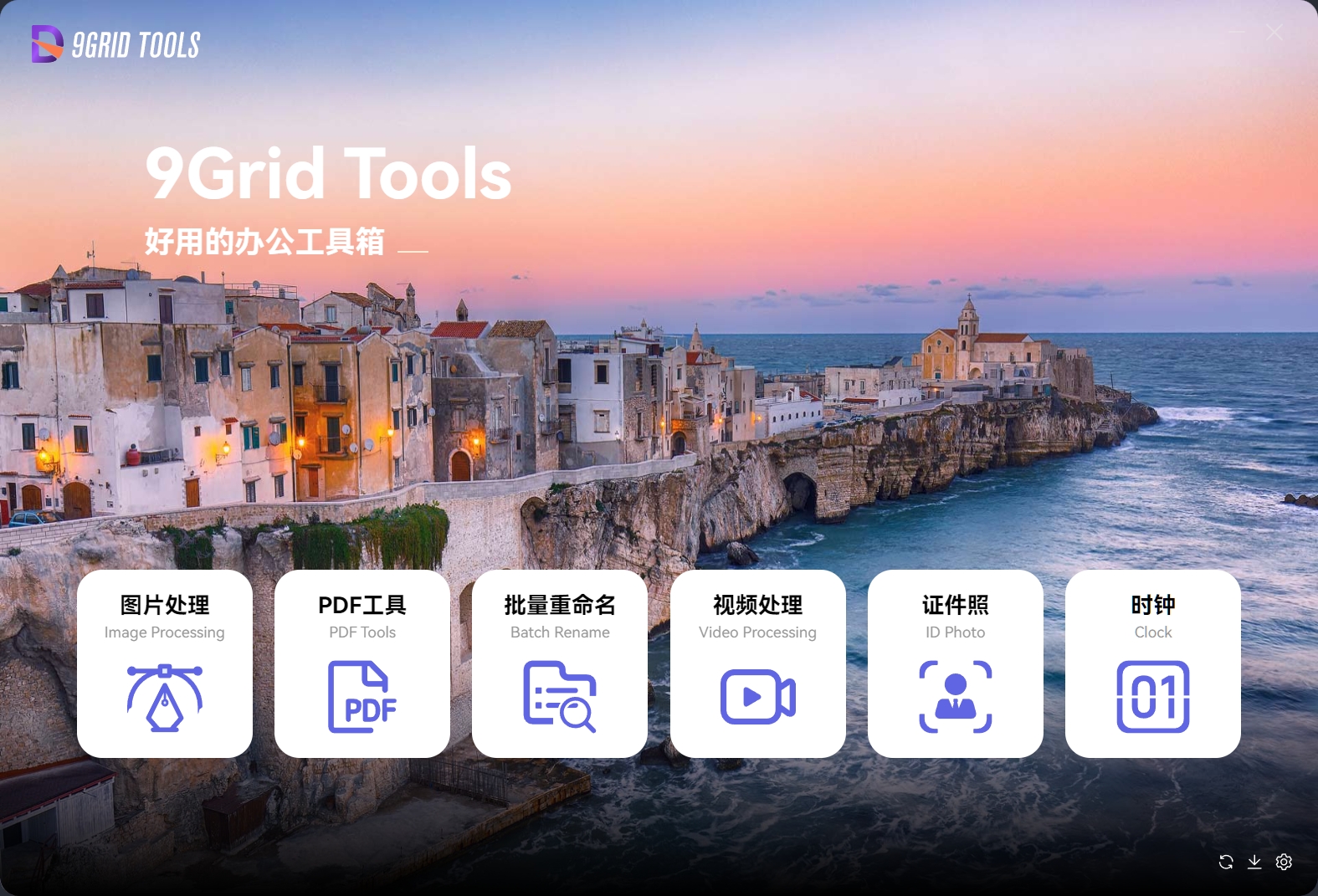Launch 视频处理 from its title
Screen dimensions: 1318x896
[757, 605]
